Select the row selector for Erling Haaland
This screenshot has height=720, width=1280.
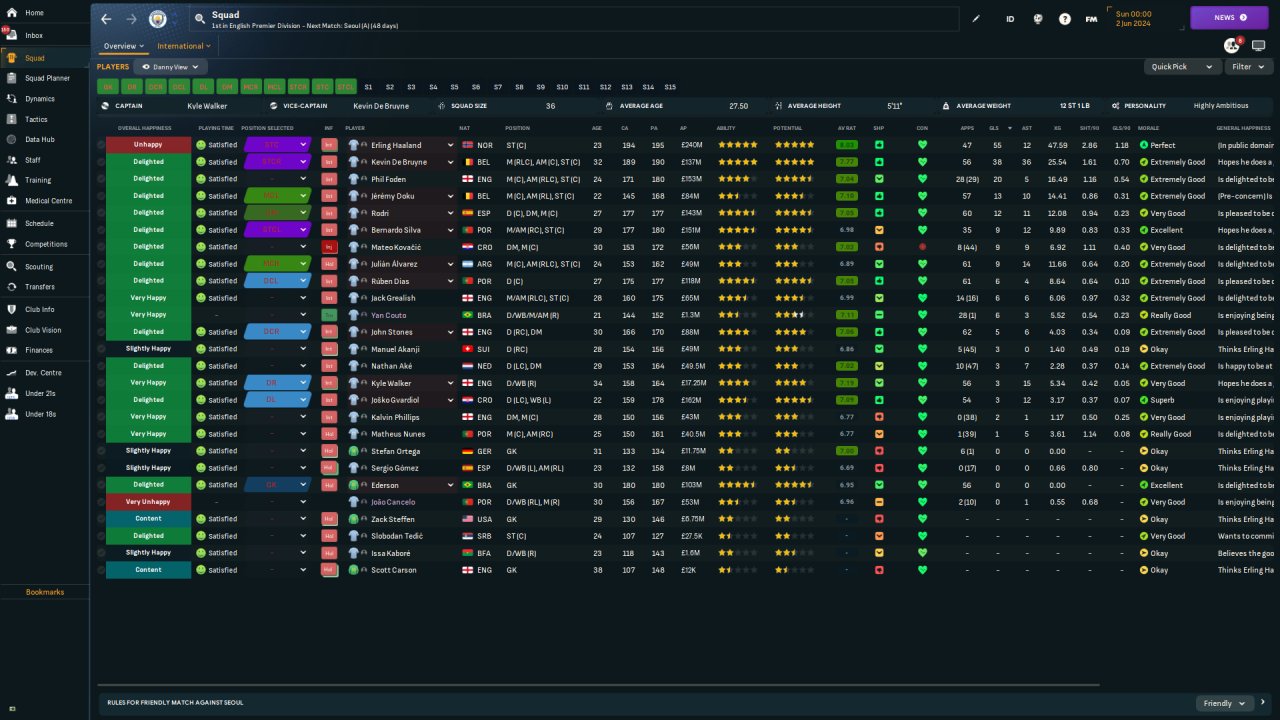(x=101, y=145)
